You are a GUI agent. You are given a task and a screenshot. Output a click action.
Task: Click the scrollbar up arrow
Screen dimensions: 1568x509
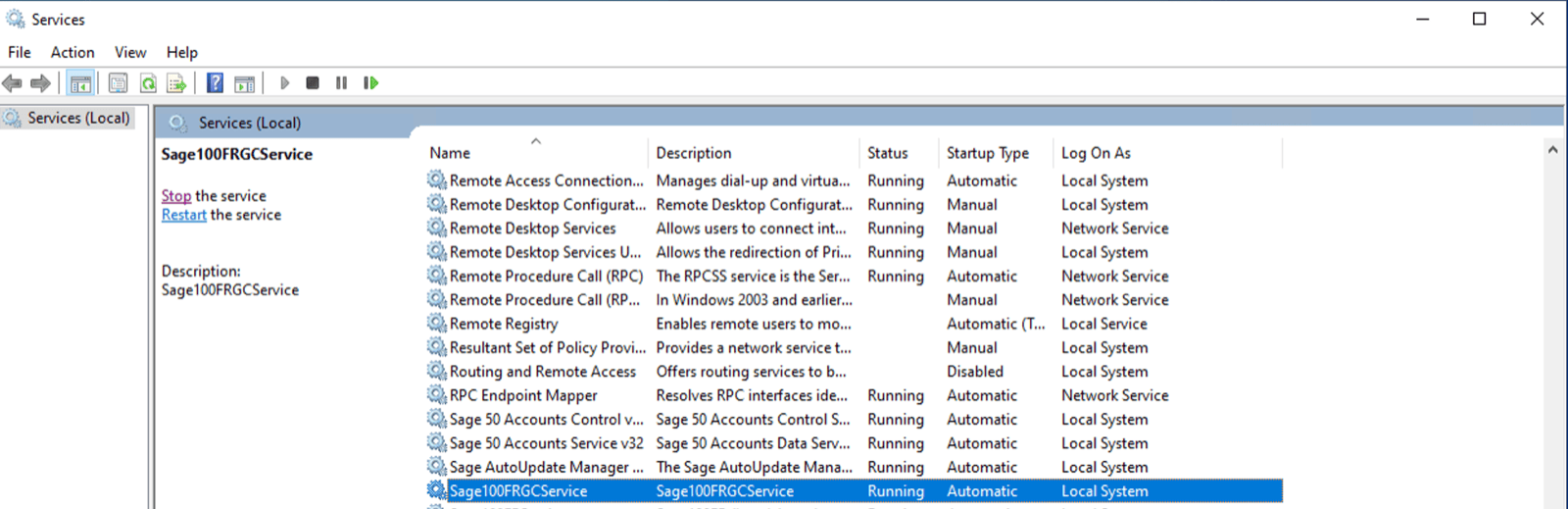pos(1552,150)
